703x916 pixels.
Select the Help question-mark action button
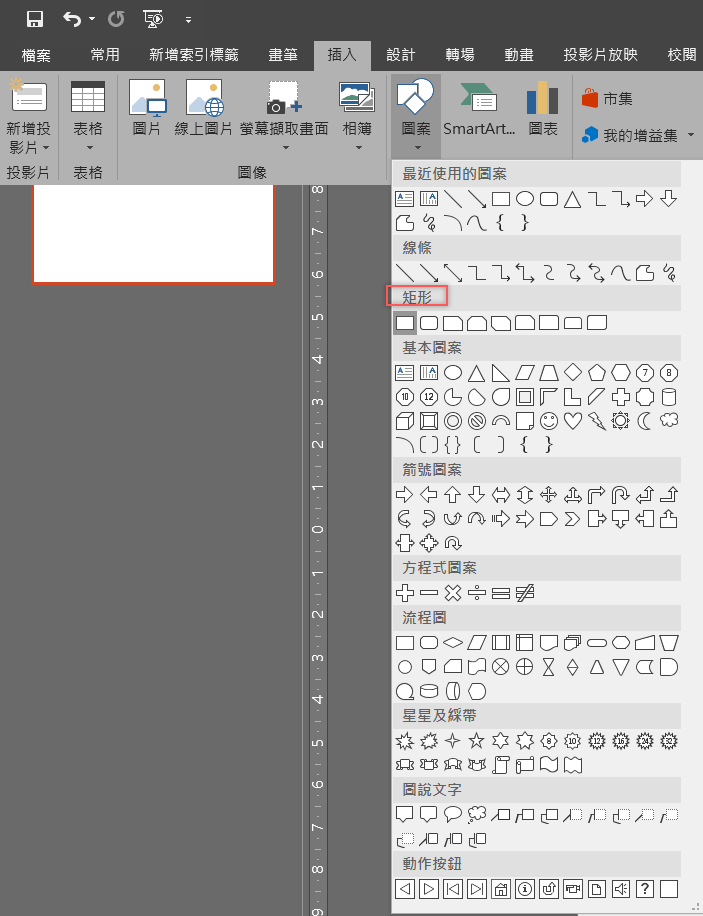(x=645, y=889)
